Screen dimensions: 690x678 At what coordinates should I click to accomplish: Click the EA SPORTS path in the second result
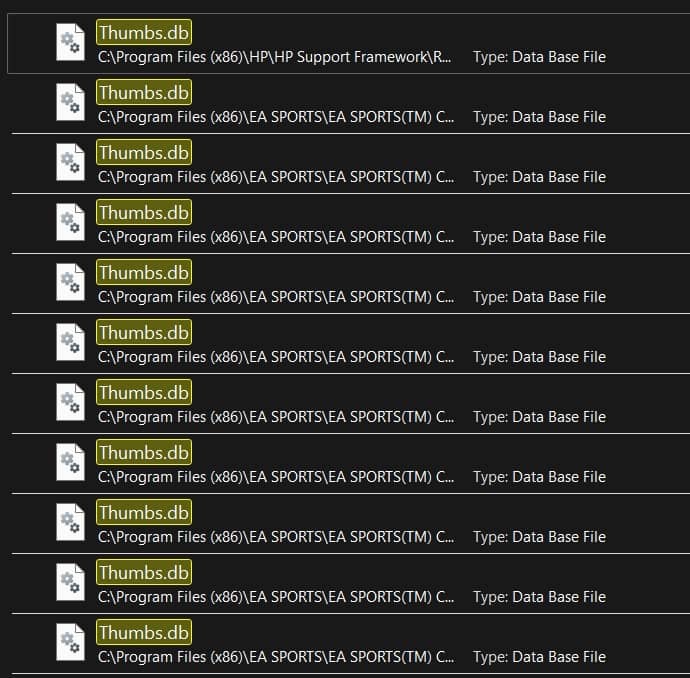[275, 117]
